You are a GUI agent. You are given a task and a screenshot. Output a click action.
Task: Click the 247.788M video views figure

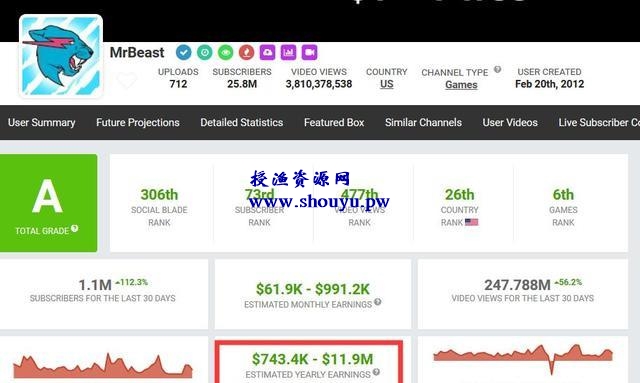coord(517,285)
